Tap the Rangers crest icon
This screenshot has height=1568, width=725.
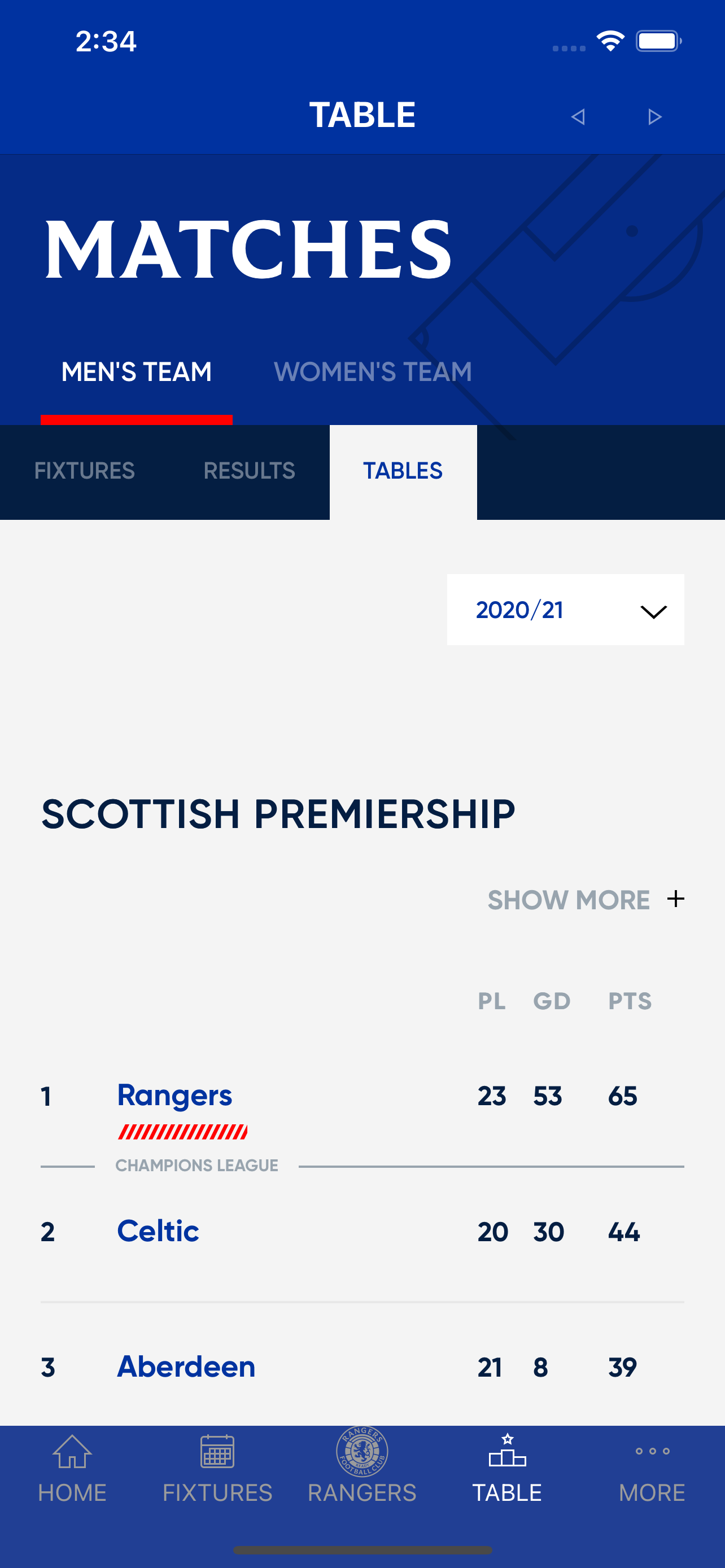click(362, 1452)
